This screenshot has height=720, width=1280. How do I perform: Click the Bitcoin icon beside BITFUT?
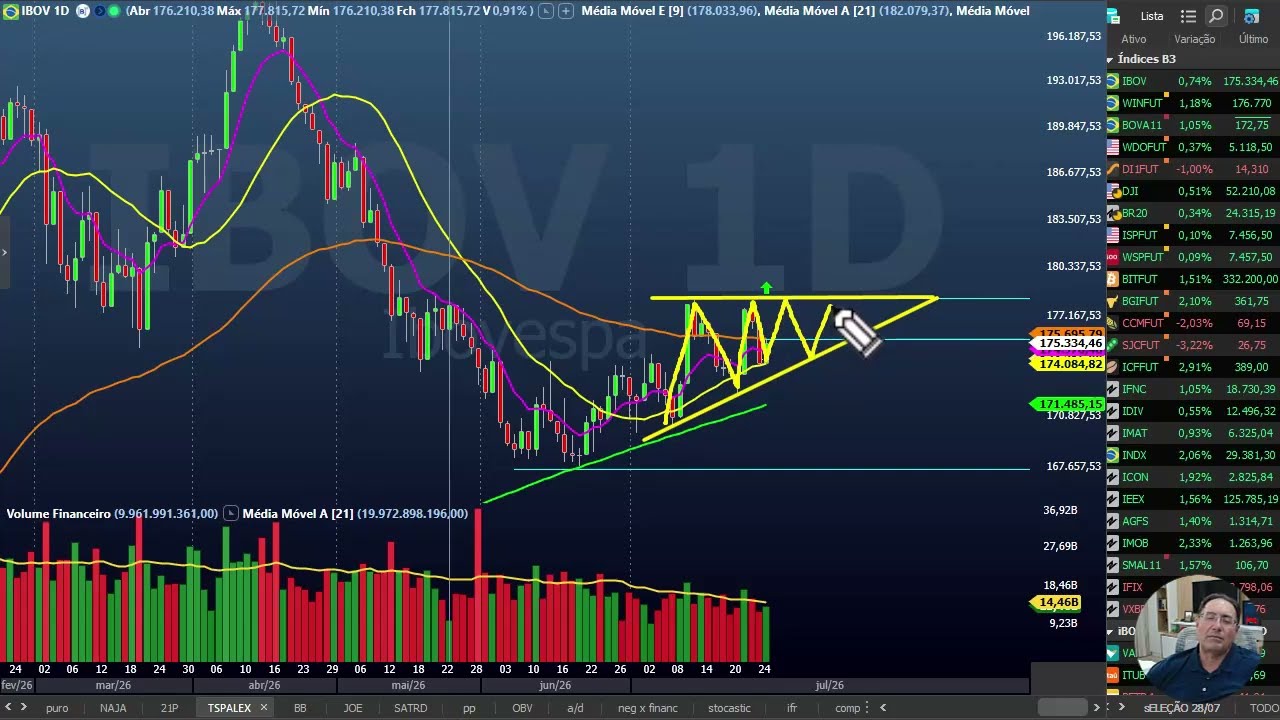pyautogui.click(x=1113, y=279)
